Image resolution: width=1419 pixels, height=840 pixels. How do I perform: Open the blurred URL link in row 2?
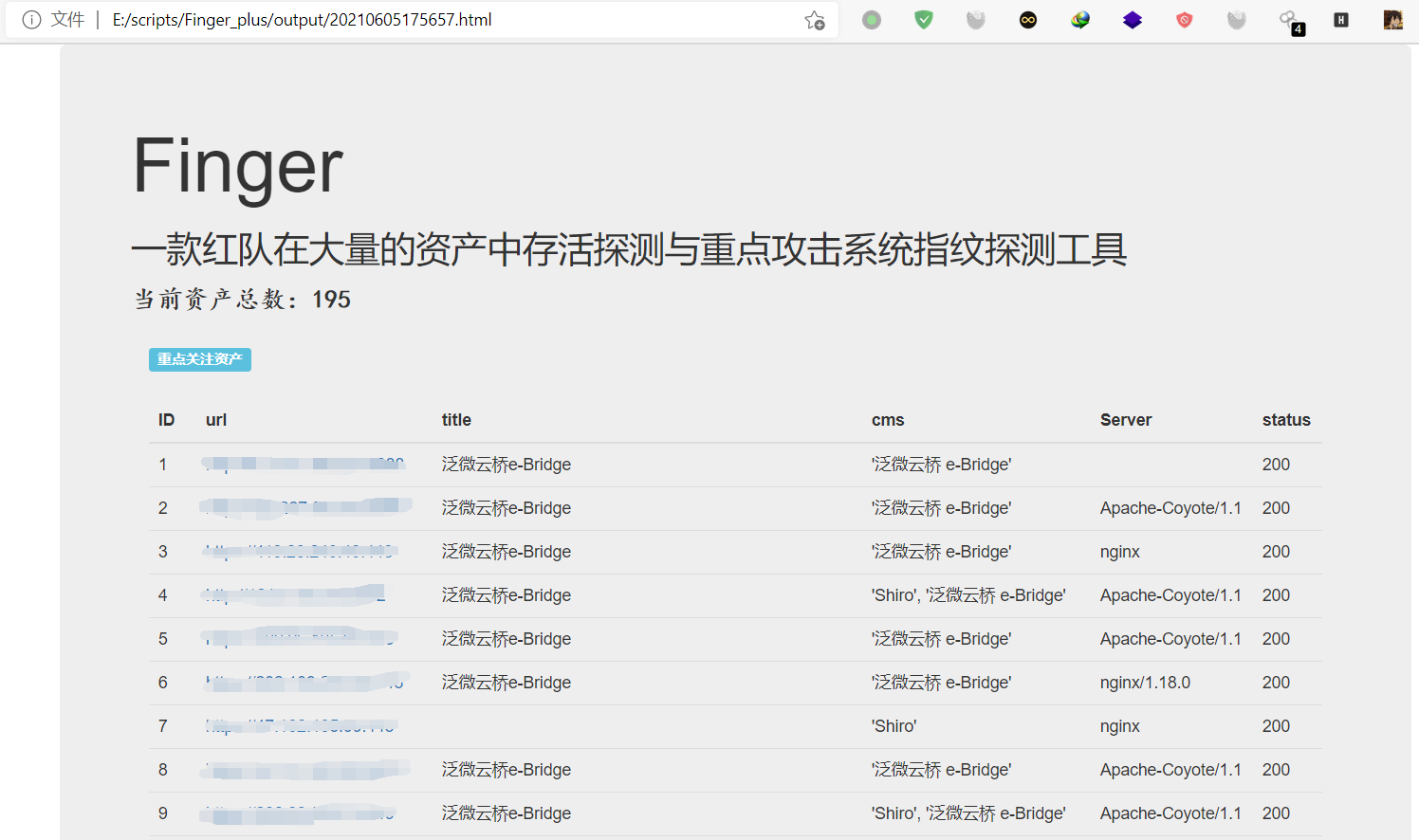click(x=304, y=508)
